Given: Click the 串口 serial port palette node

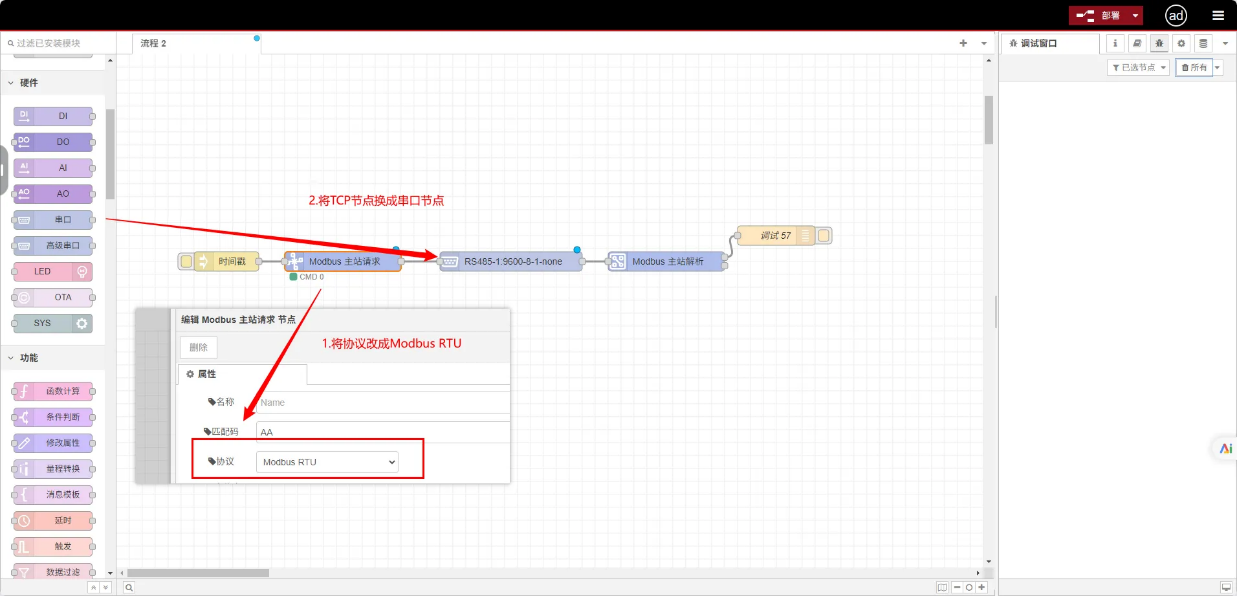Looking at the screenshot, I should 55,219.
